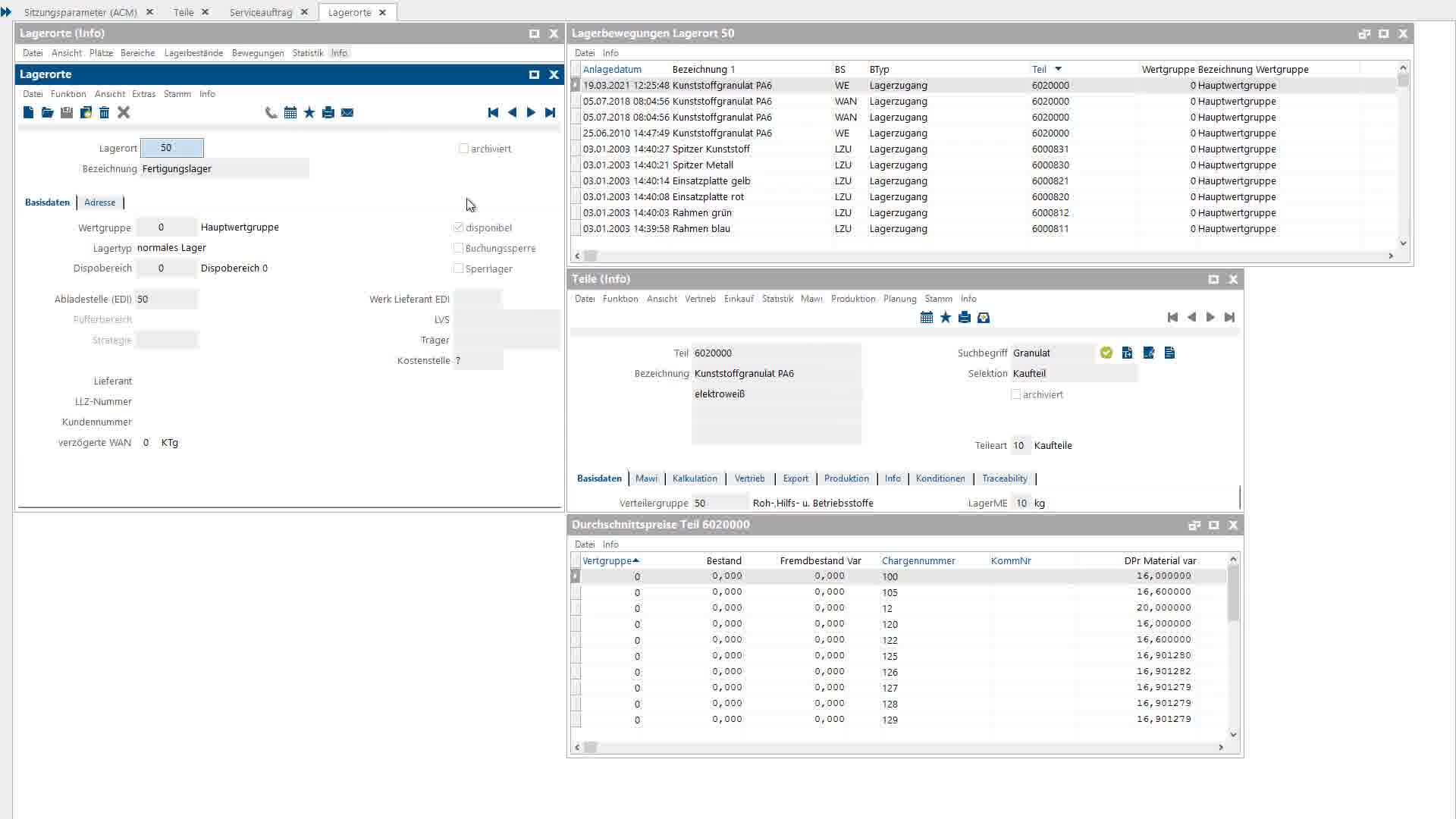Open the Traceability tab in Teile (Info)
This screenshot has width=1456, height=819.
1005,479
